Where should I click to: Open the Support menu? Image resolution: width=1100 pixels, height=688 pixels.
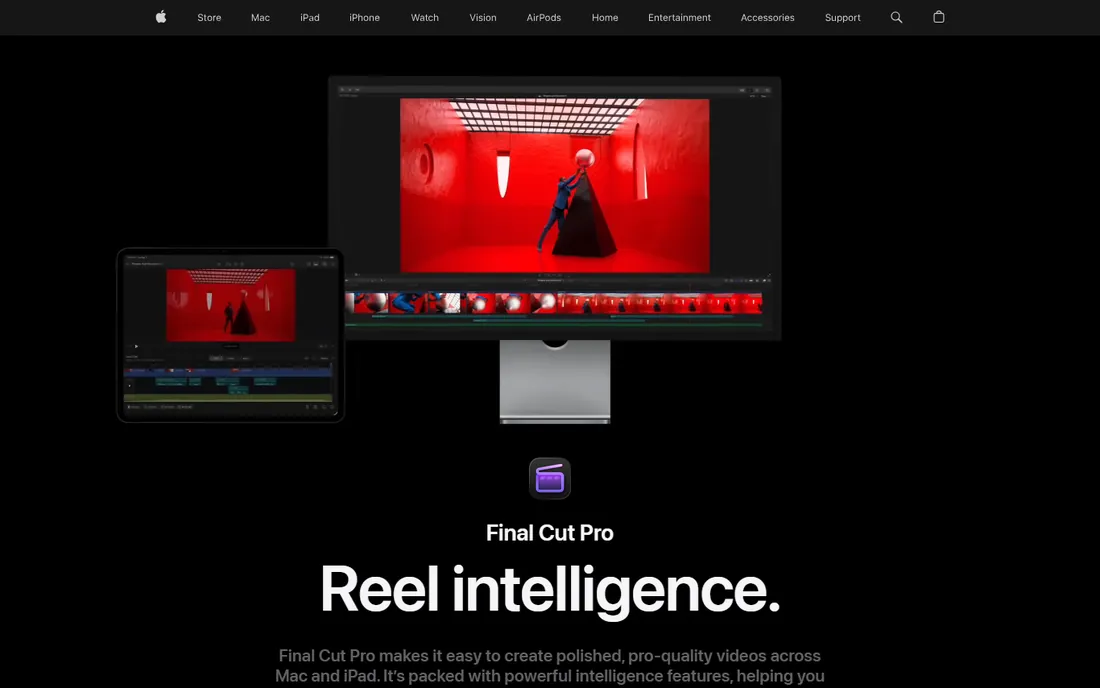(x=843, y=18)
